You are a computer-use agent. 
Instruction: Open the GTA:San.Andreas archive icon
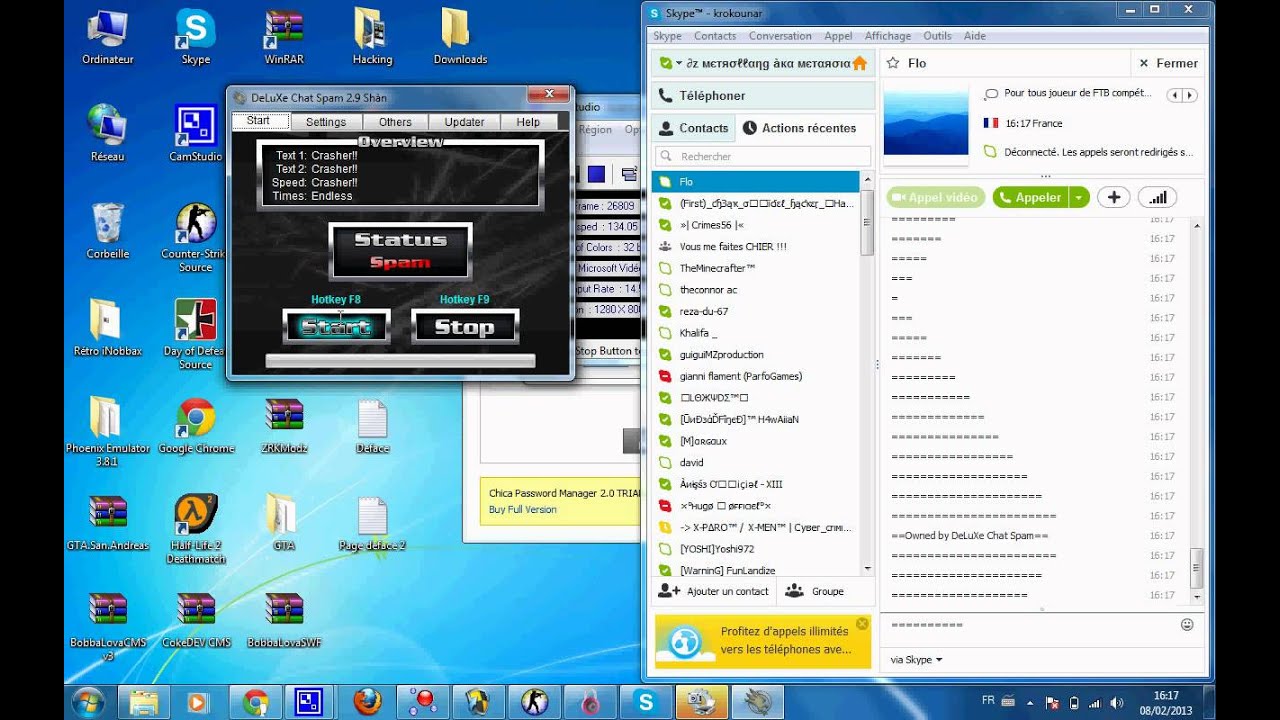108,523
